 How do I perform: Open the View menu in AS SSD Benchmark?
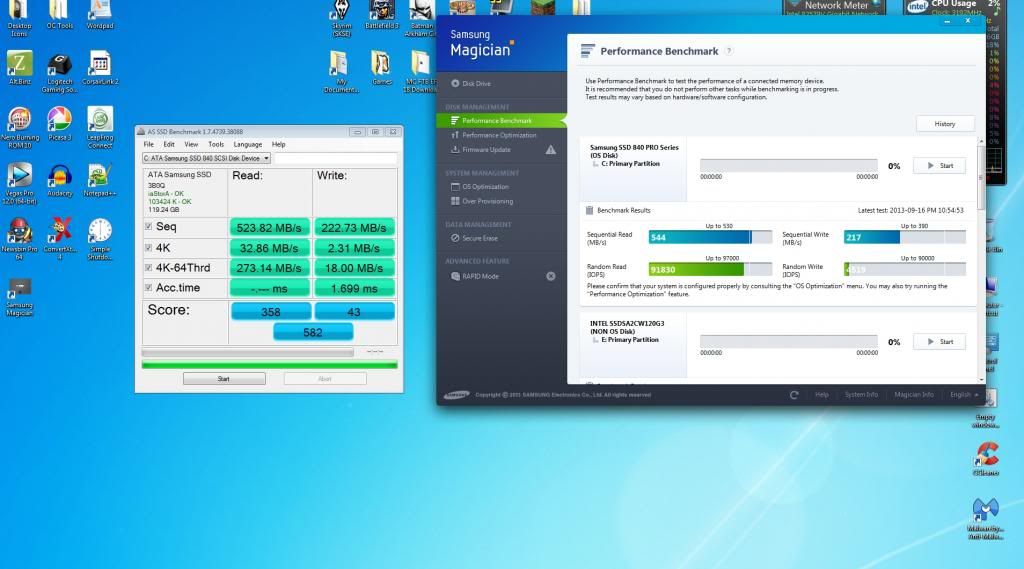tap(191, 144)
